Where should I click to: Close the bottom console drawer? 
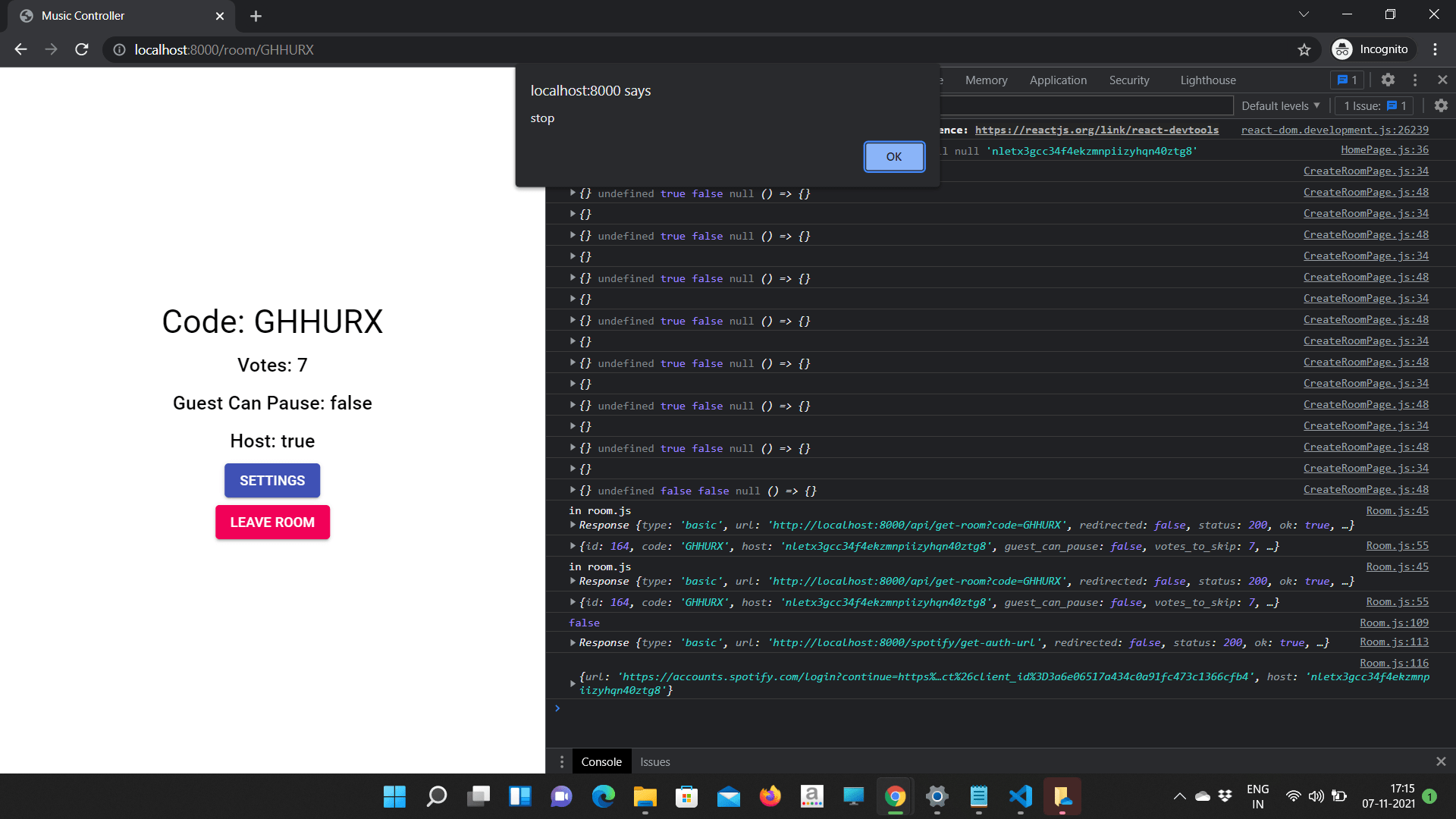(x=1441, y=761)
